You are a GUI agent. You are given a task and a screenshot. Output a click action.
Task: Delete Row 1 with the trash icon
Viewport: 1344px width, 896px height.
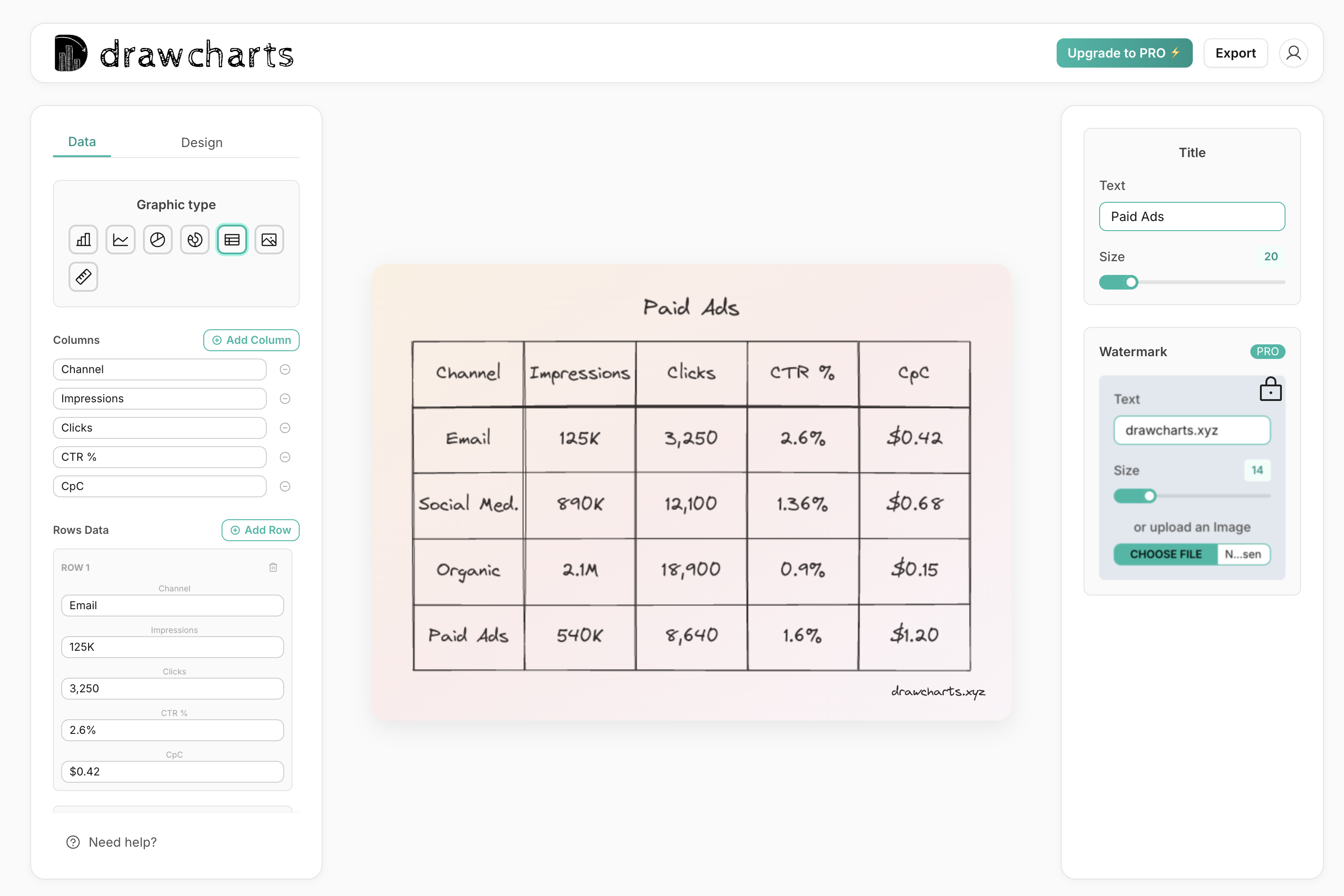pos(273,567)
